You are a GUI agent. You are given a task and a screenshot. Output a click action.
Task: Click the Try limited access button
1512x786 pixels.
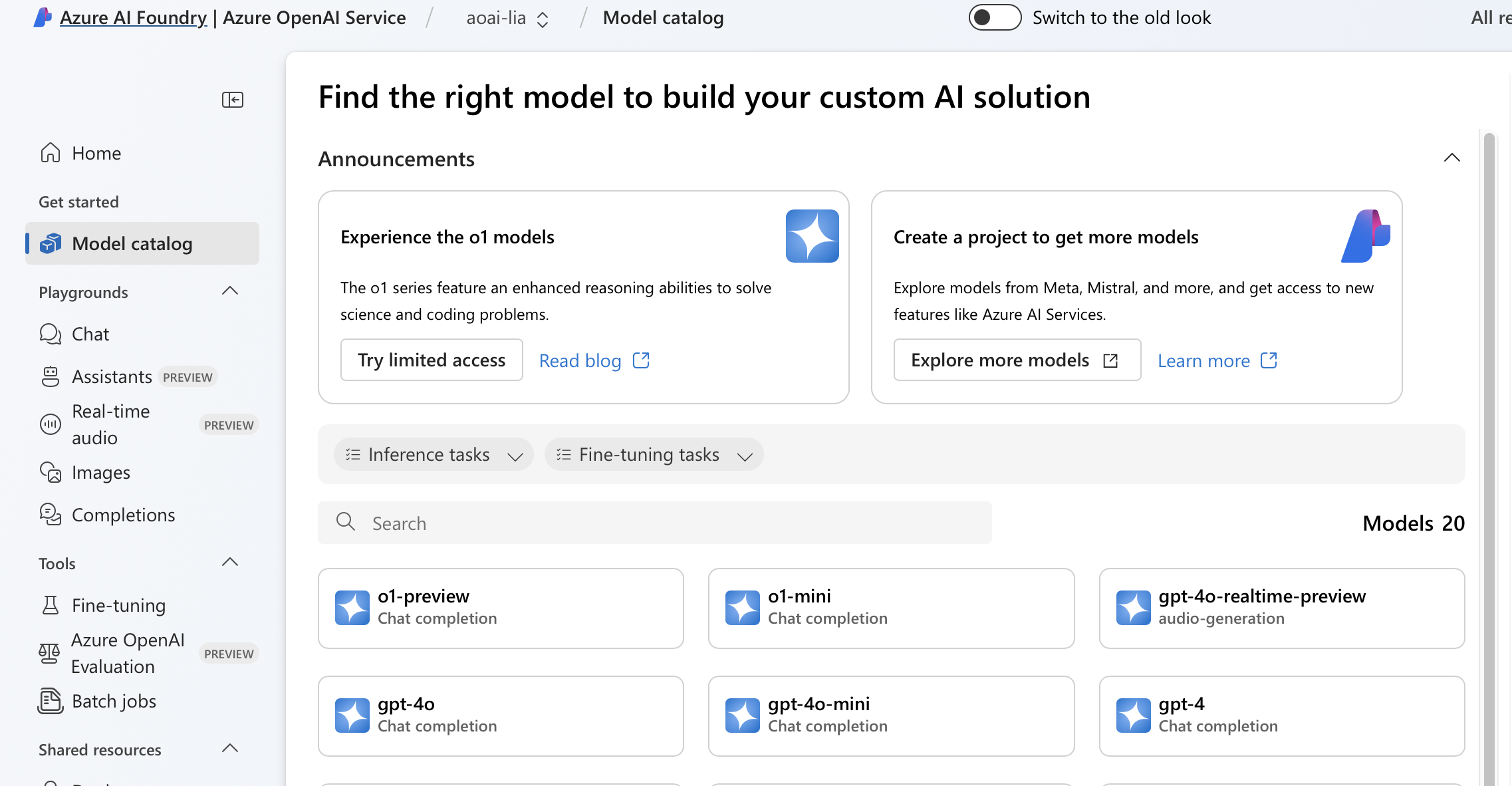432,360
